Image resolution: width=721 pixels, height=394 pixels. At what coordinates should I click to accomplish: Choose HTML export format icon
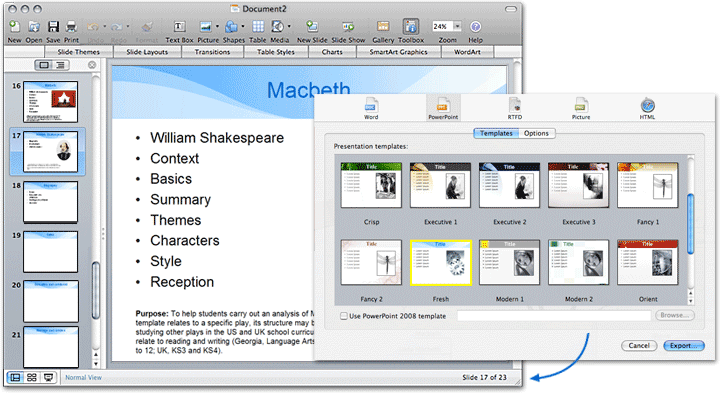(x=647, y=106)
